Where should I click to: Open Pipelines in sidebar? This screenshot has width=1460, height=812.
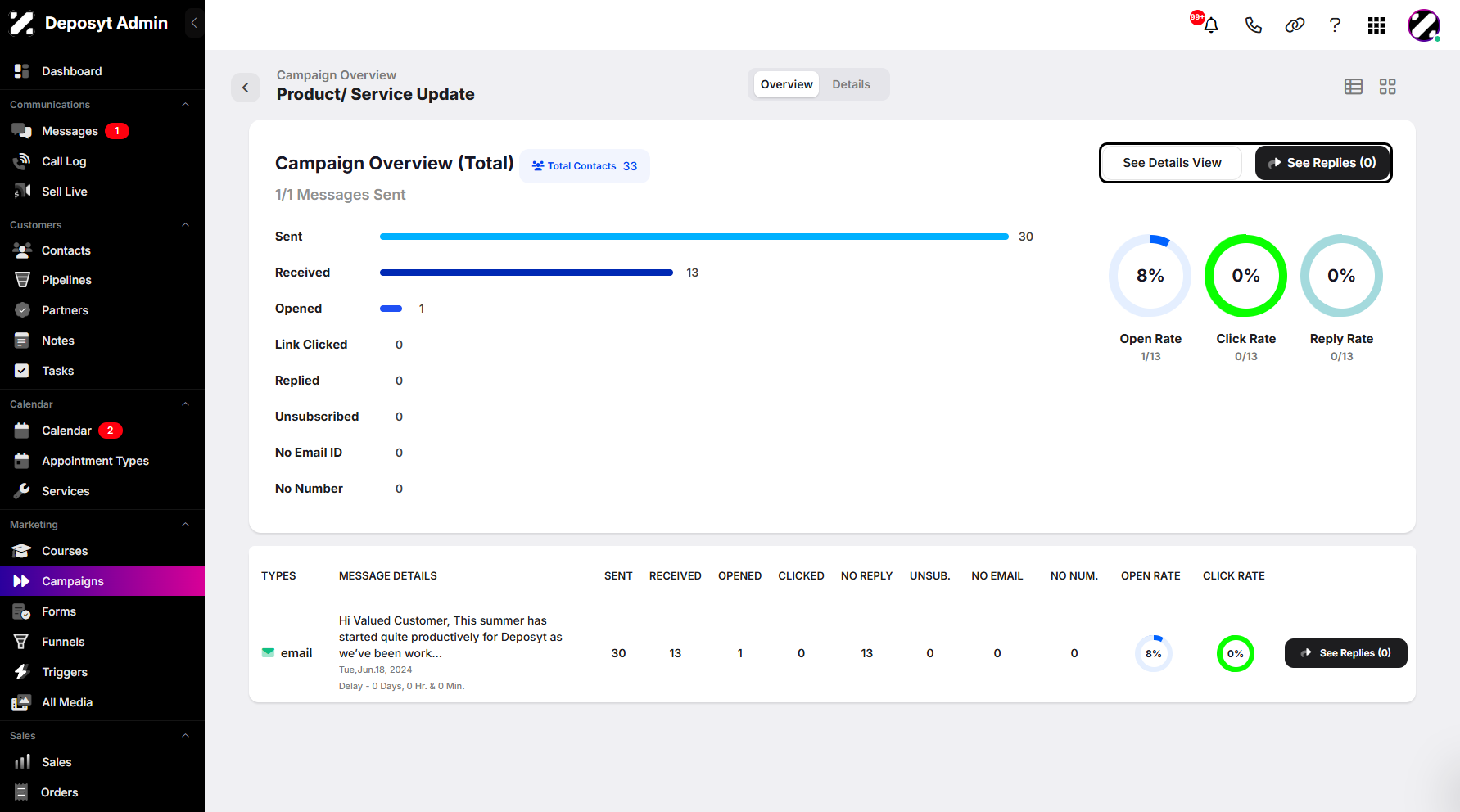pos(102,280)
